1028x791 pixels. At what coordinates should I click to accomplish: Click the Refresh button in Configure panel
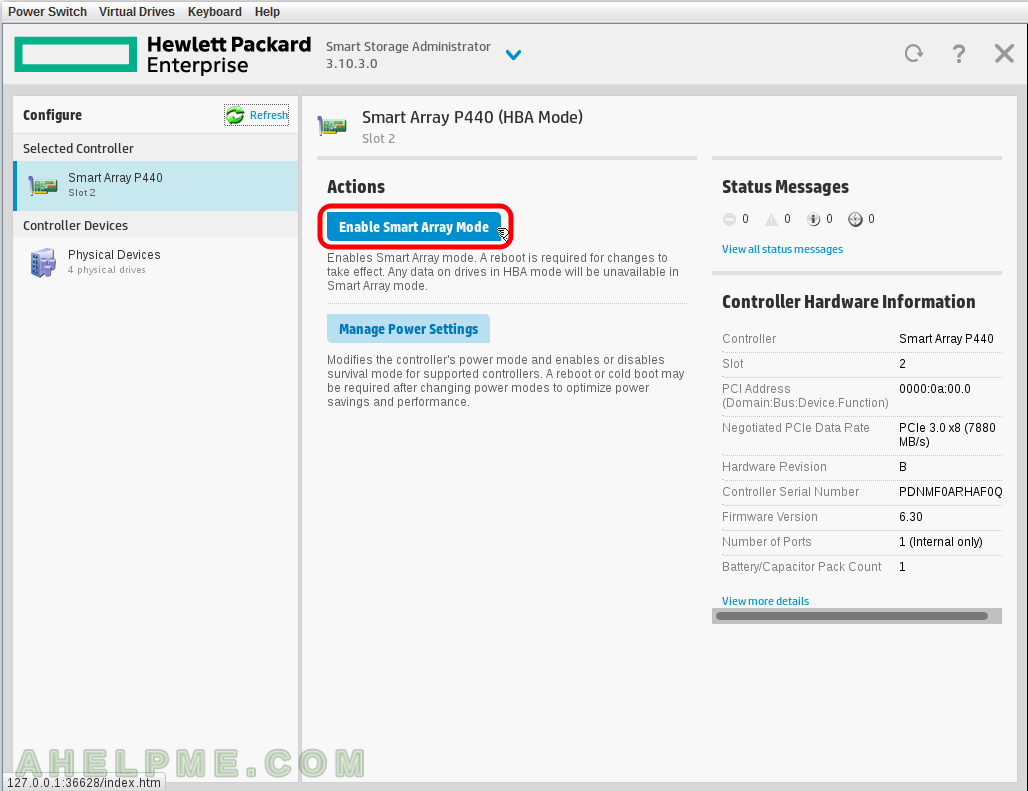(x=256, y=115)
